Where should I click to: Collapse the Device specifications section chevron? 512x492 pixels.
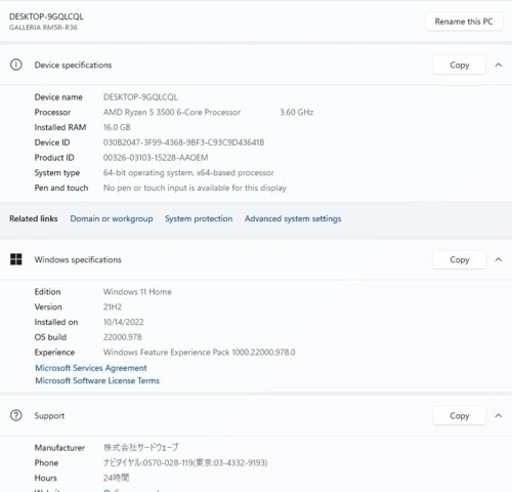[498, 65]
